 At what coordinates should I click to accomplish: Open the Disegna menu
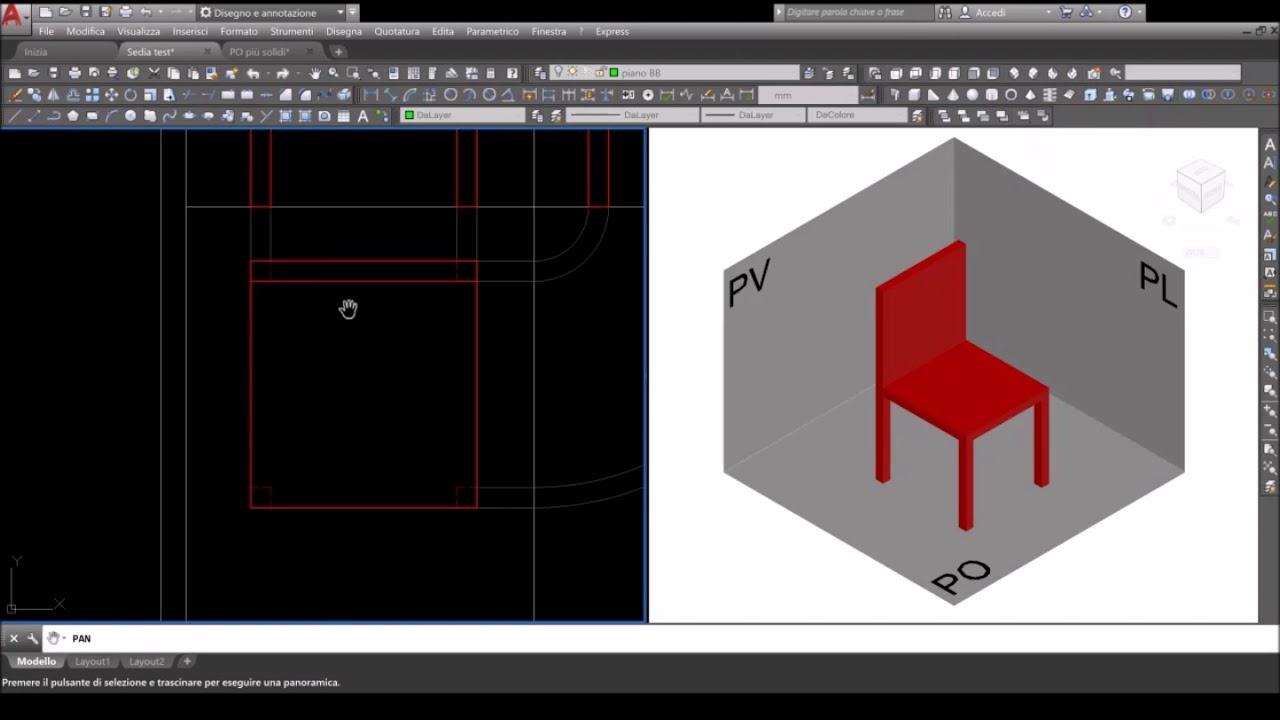(344, 31)
